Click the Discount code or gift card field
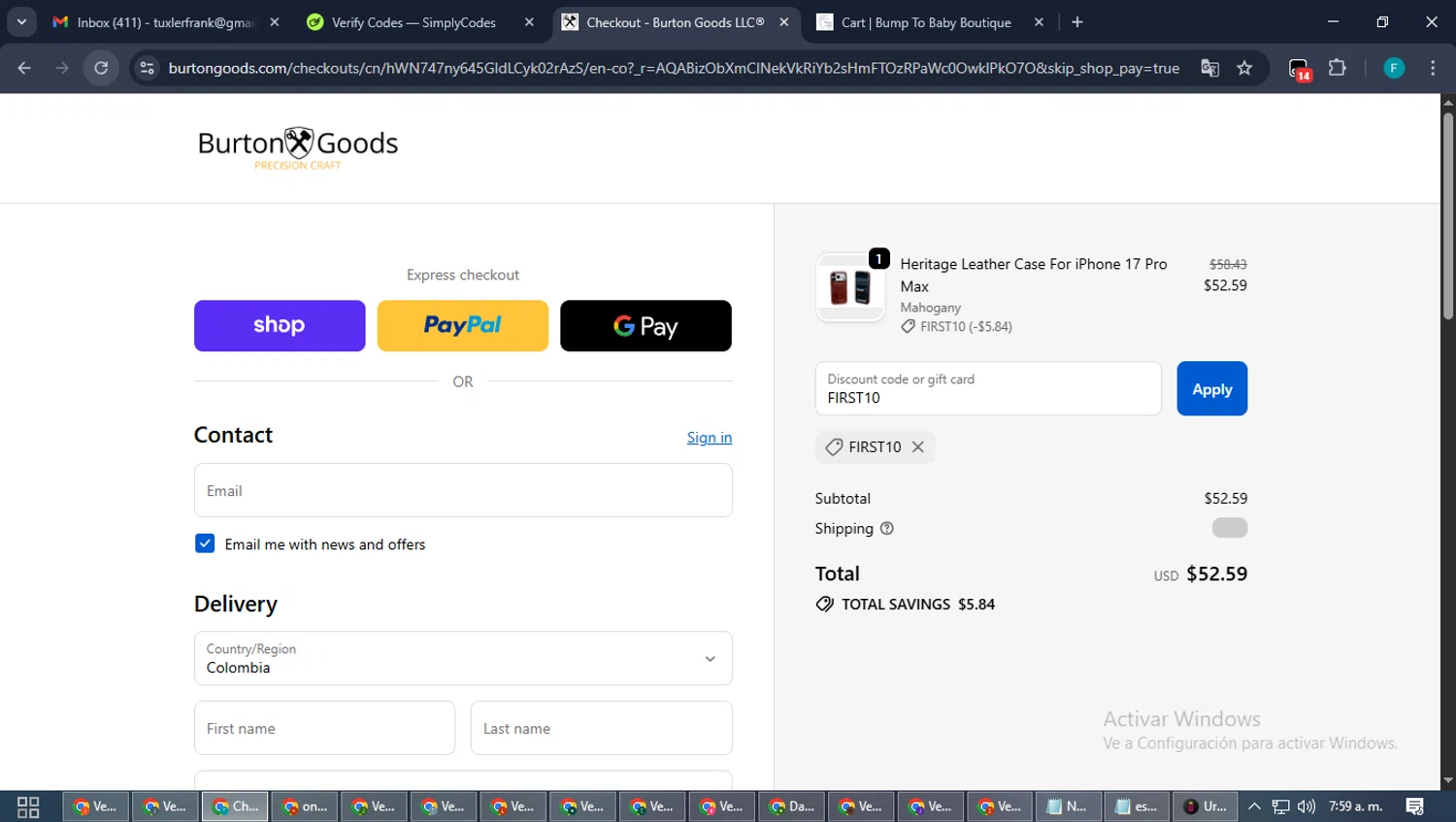This screenshot has height=822, width=1456. pos(988,388)
